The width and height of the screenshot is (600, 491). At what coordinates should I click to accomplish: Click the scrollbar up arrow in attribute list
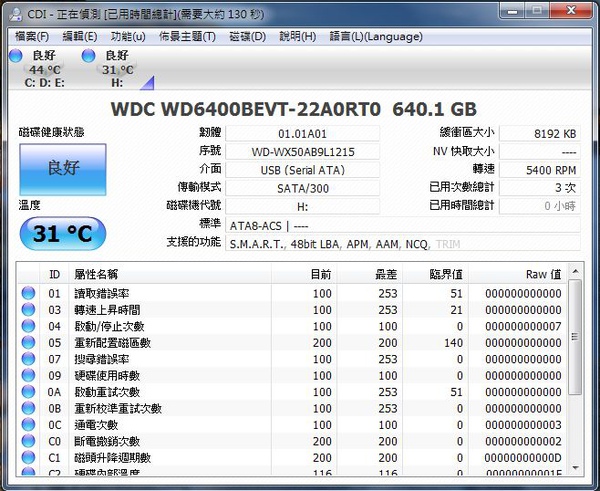(575, 271)
